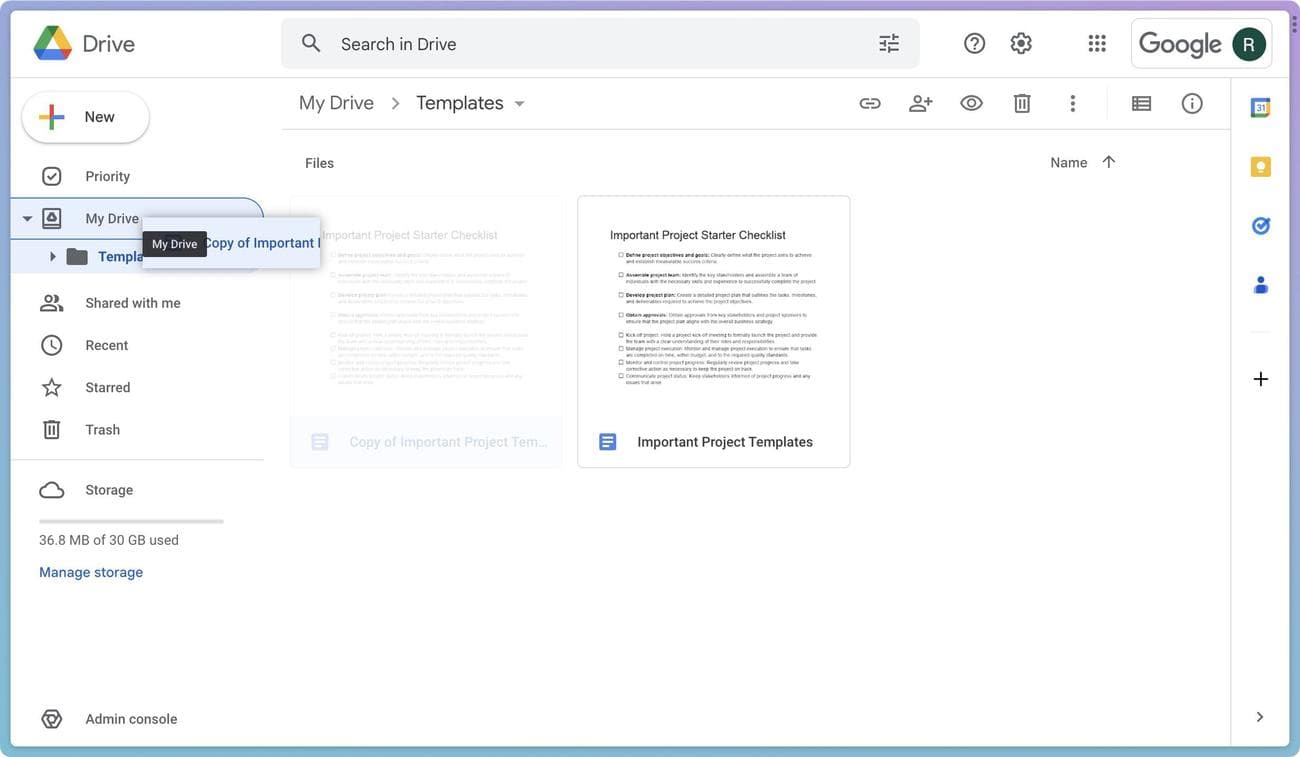Switch to list layout view
This screenshot has width=1300, height=757.
[x=1141, y=103]
